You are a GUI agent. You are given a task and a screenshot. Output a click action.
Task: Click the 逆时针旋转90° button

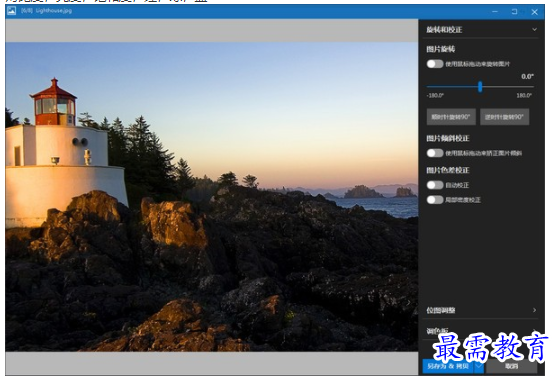coord(504,117)
